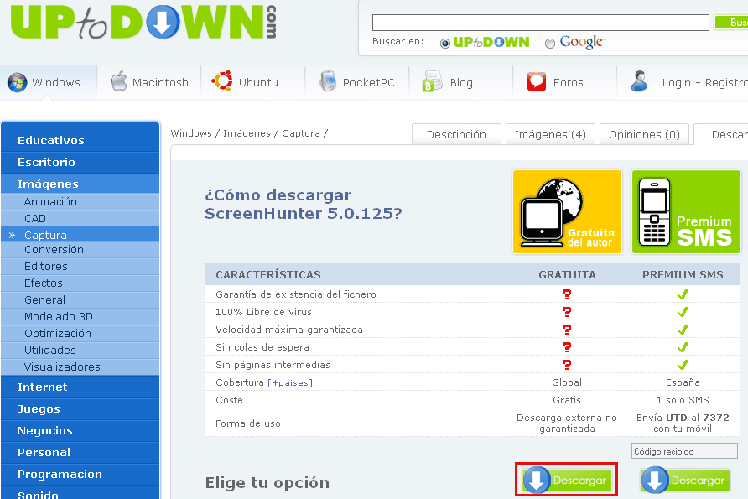Click the free Descargar button highlighted in red

pyautogui.click(x=566, y=479)
